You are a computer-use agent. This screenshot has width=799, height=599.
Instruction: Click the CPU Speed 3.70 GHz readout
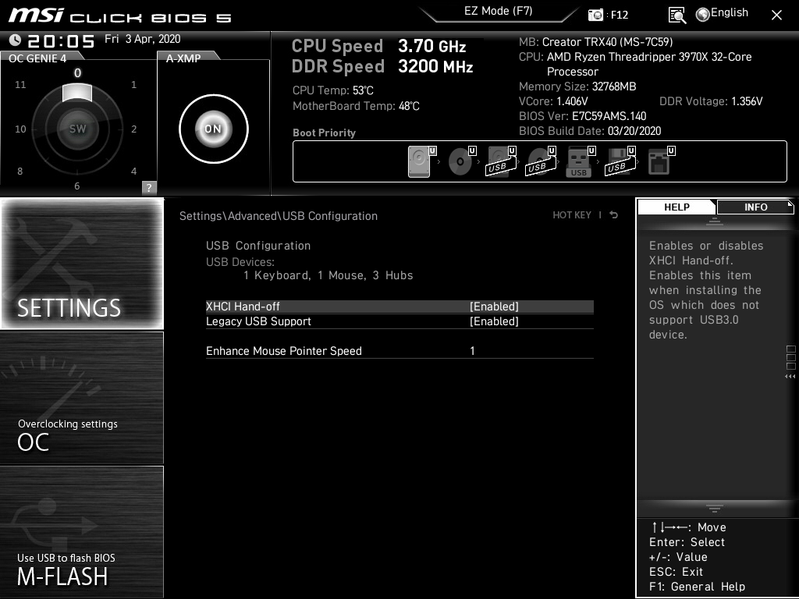pos(379,46)
